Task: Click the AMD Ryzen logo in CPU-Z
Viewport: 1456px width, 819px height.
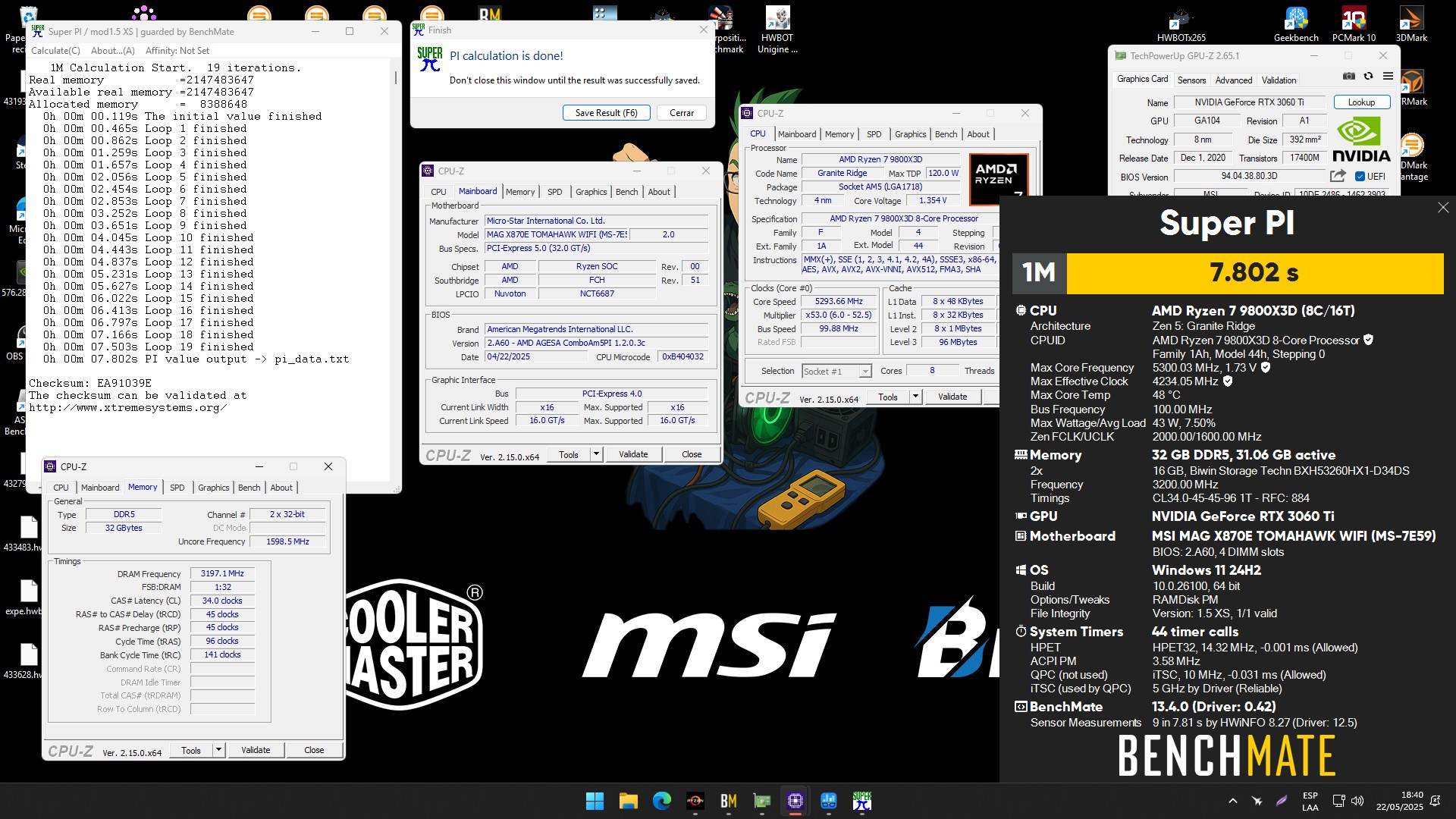Action: (x=999, y=179)
